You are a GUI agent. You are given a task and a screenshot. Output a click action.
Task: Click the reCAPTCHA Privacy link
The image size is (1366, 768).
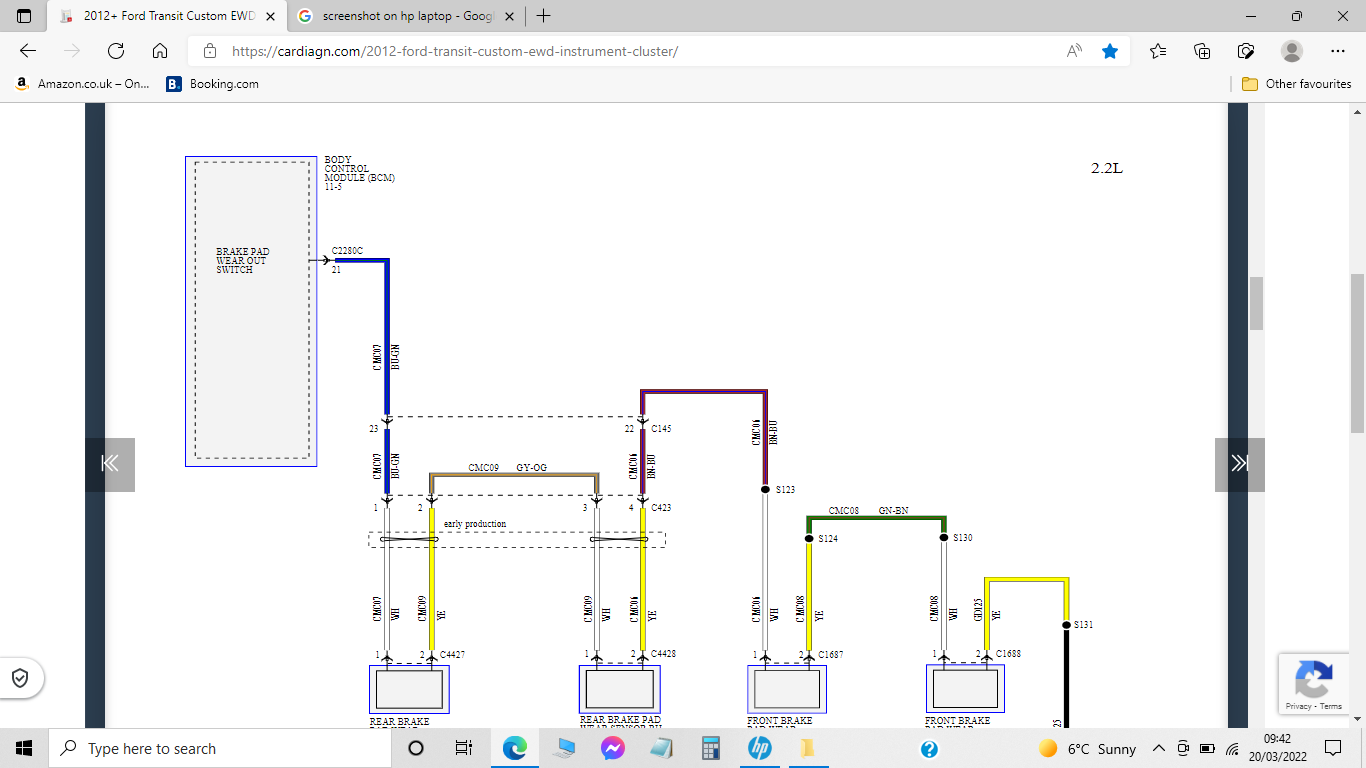pyautogui.click(x=1295, y=705)
